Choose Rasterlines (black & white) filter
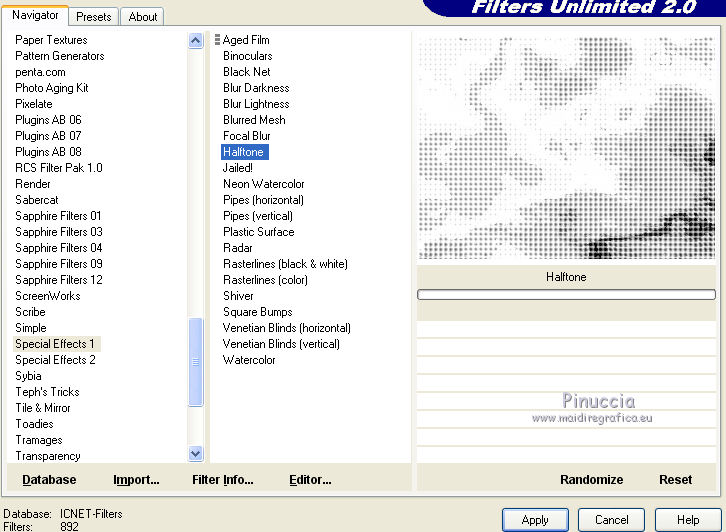 [x=285, y=264]
